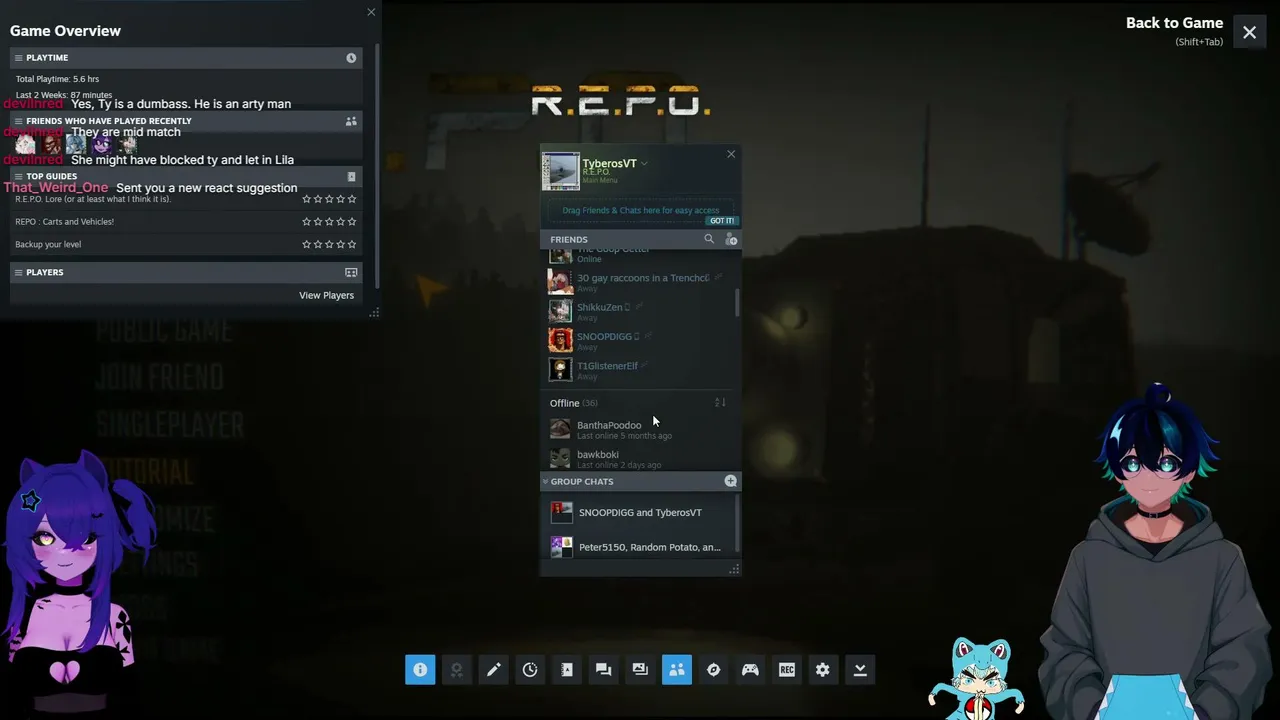1280x720 pixels.
Task: Click the View Players link
Action: (x=326, y=295)
